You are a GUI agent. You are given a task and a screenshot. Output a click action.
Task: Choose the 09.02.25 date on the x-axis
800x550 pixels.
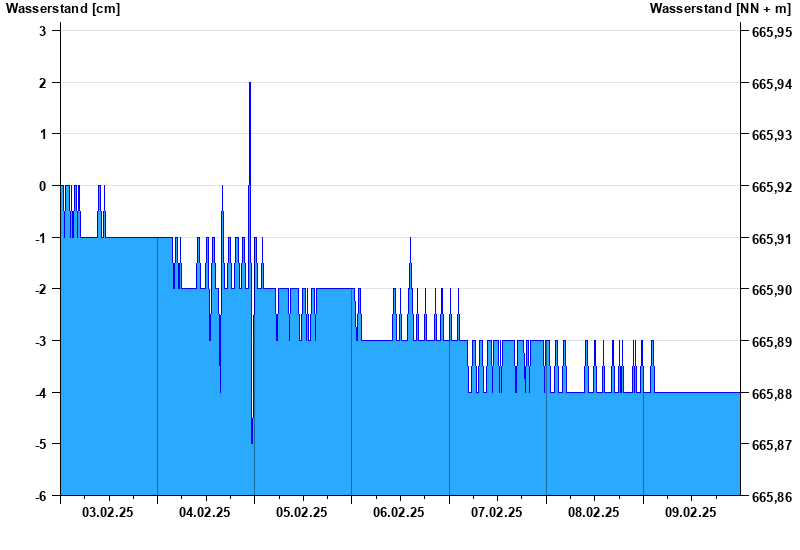click(691, 512)
